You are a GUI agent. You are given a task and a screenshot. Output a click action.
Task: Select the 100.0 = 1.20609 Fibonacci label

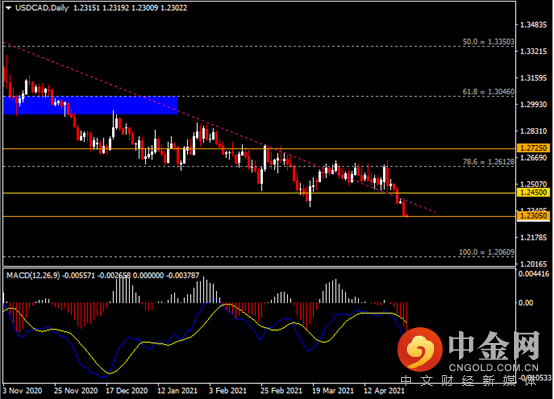[x=487, y=252]
